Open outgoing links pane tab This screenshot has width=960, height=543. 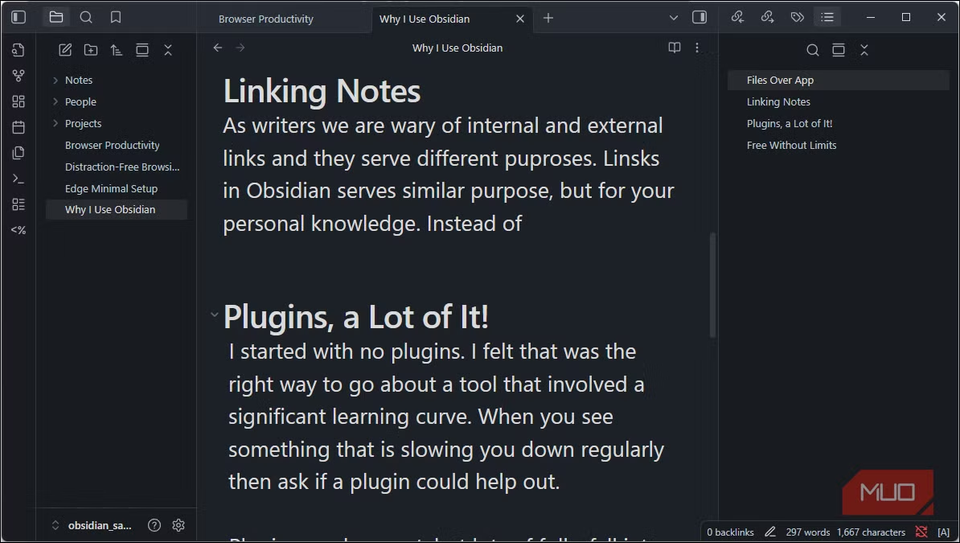coord(767,17)
